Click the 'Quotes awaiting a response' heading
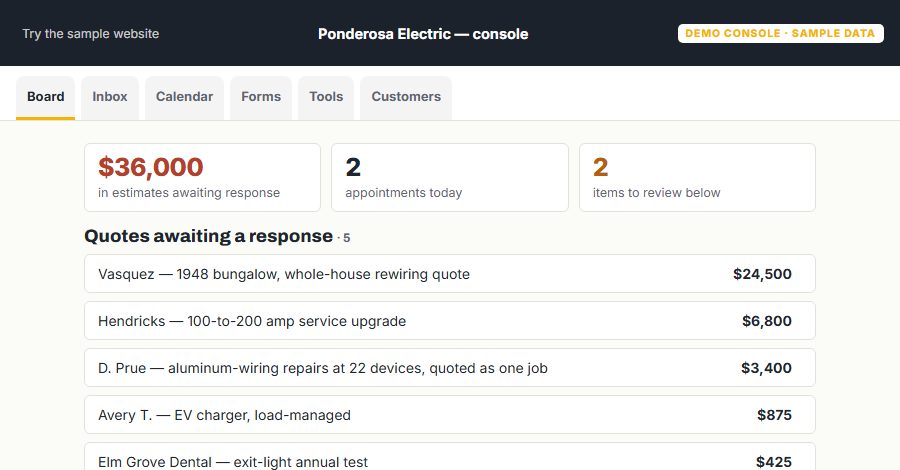This screenshot has width=900, height=470. click(x=208, y=236)
